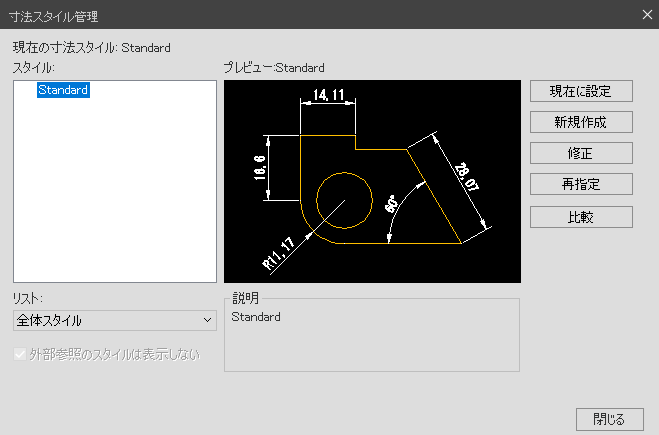Click the 再指定 override button
Screen dimensions: 659x435
point(581,184)
